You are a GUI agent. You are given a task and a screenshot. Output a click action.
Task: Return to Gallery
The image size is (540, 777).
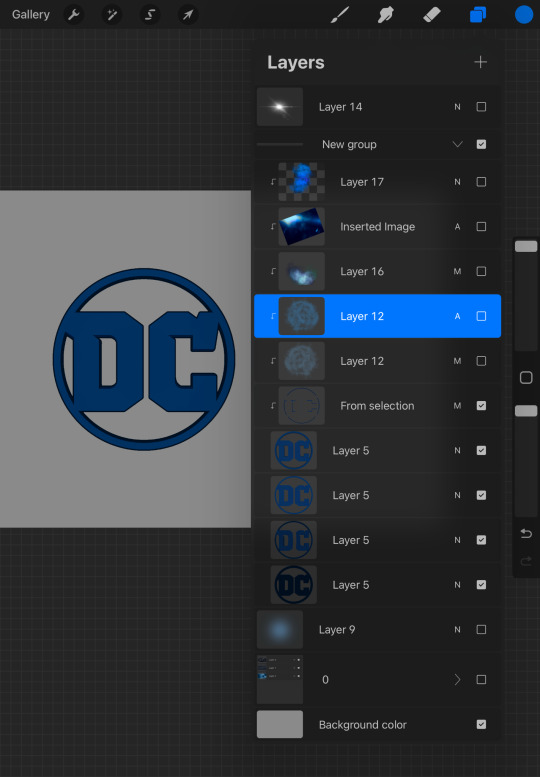click(31, 14)
